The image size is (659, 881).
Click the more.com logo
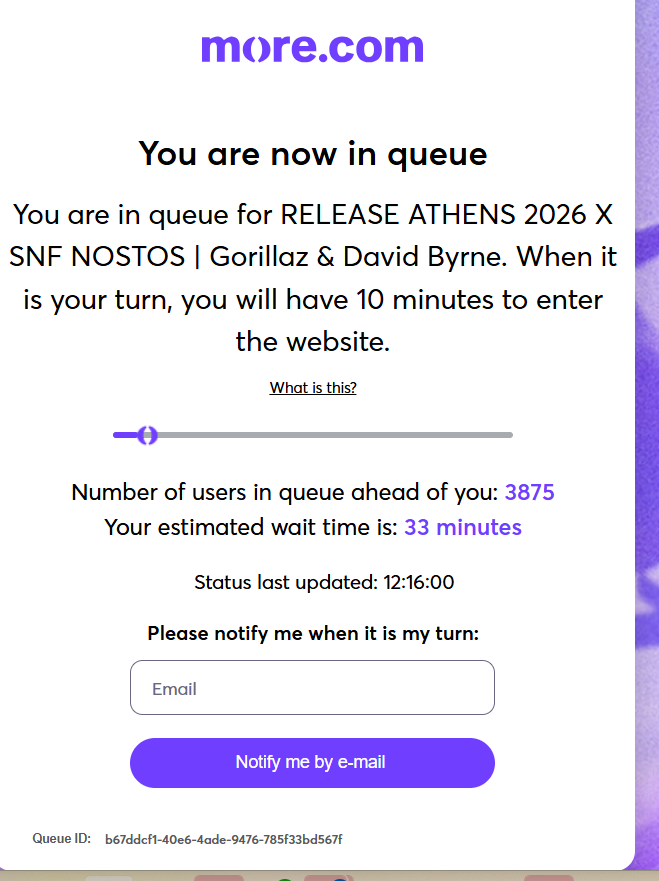click(312, 47)
